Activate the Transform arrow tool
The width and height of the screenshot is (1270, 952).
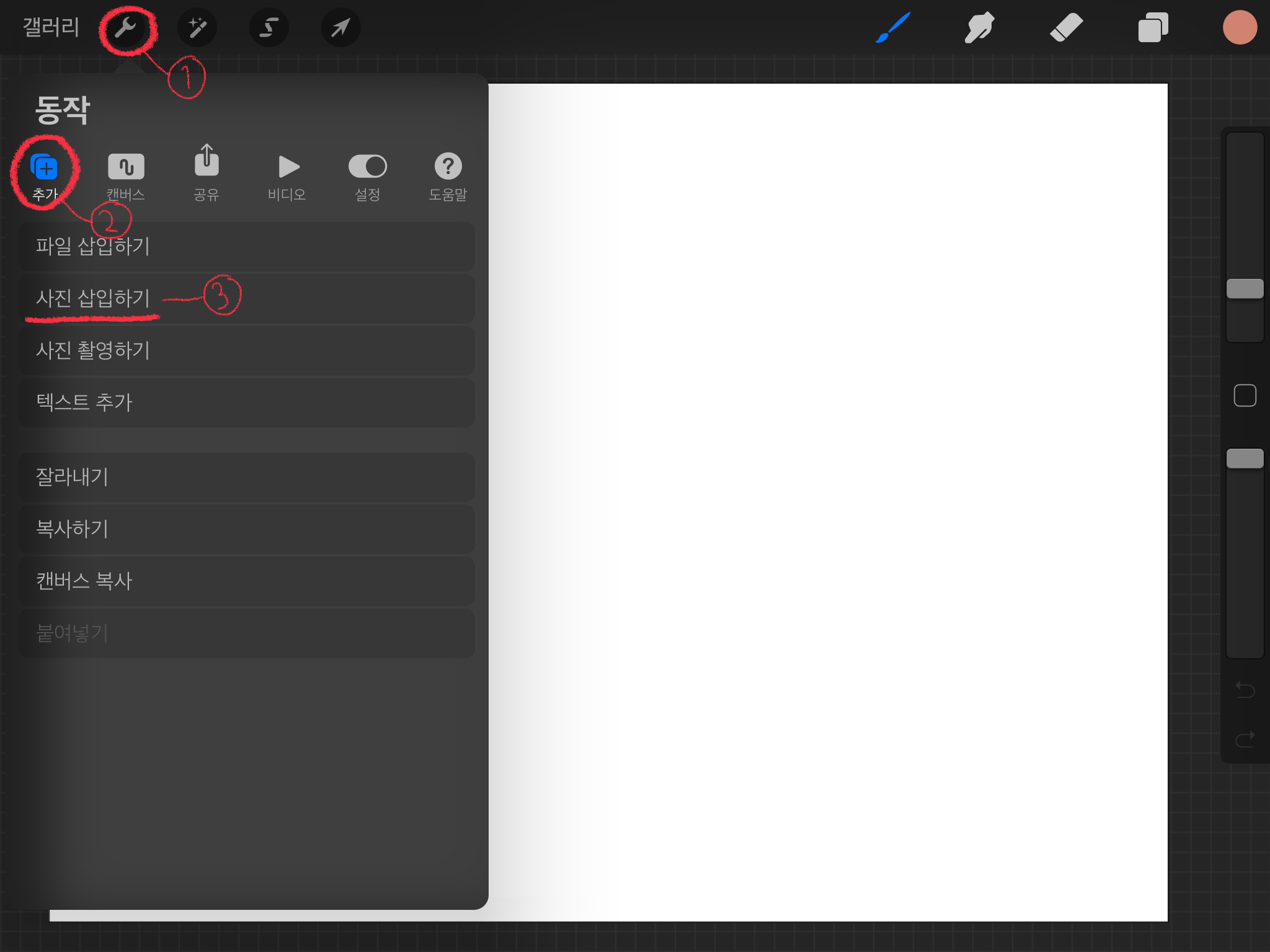click(340, 28)
